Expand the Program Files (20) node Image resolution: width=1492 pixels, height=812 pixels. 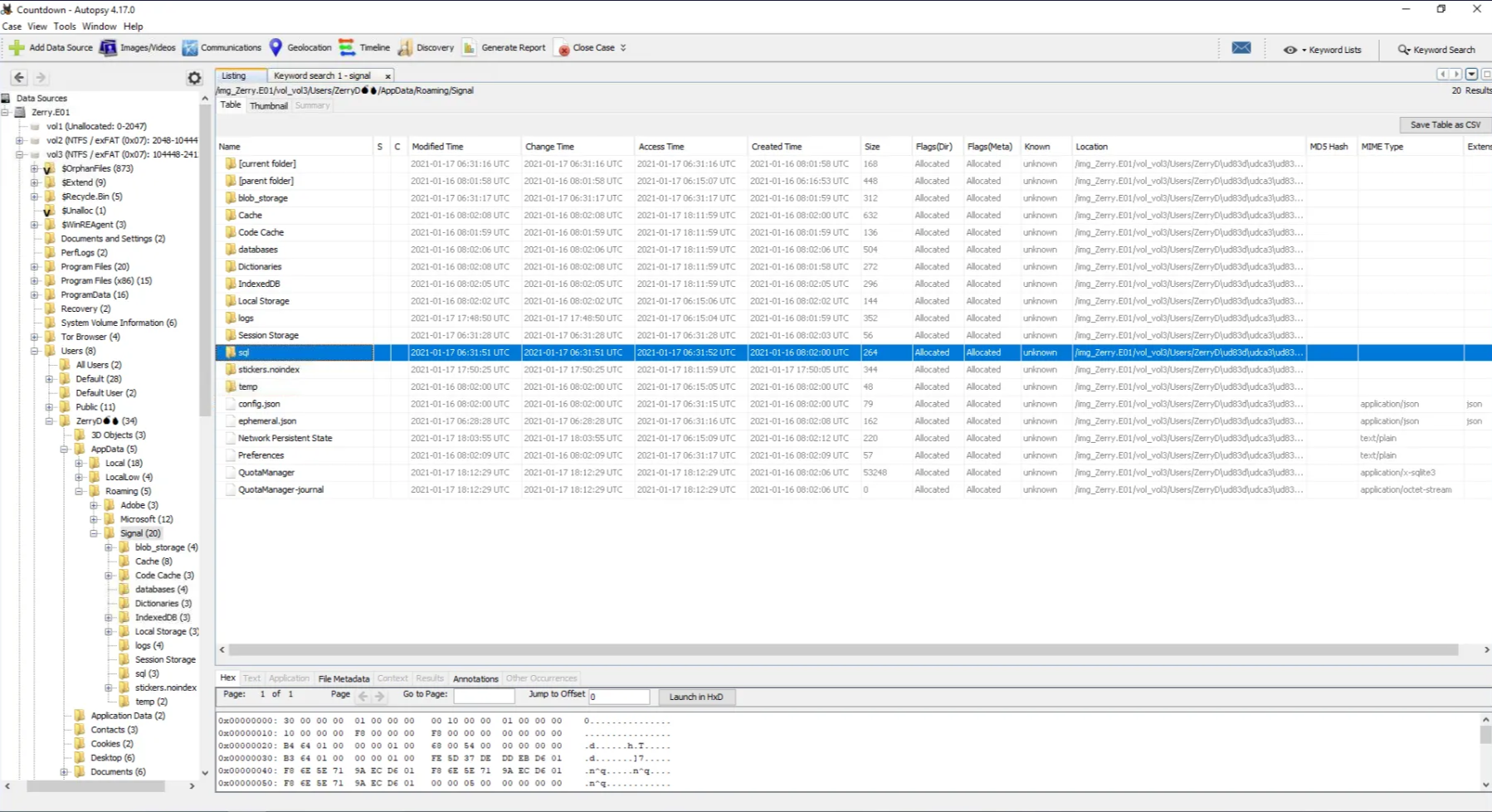click(34, 267)
